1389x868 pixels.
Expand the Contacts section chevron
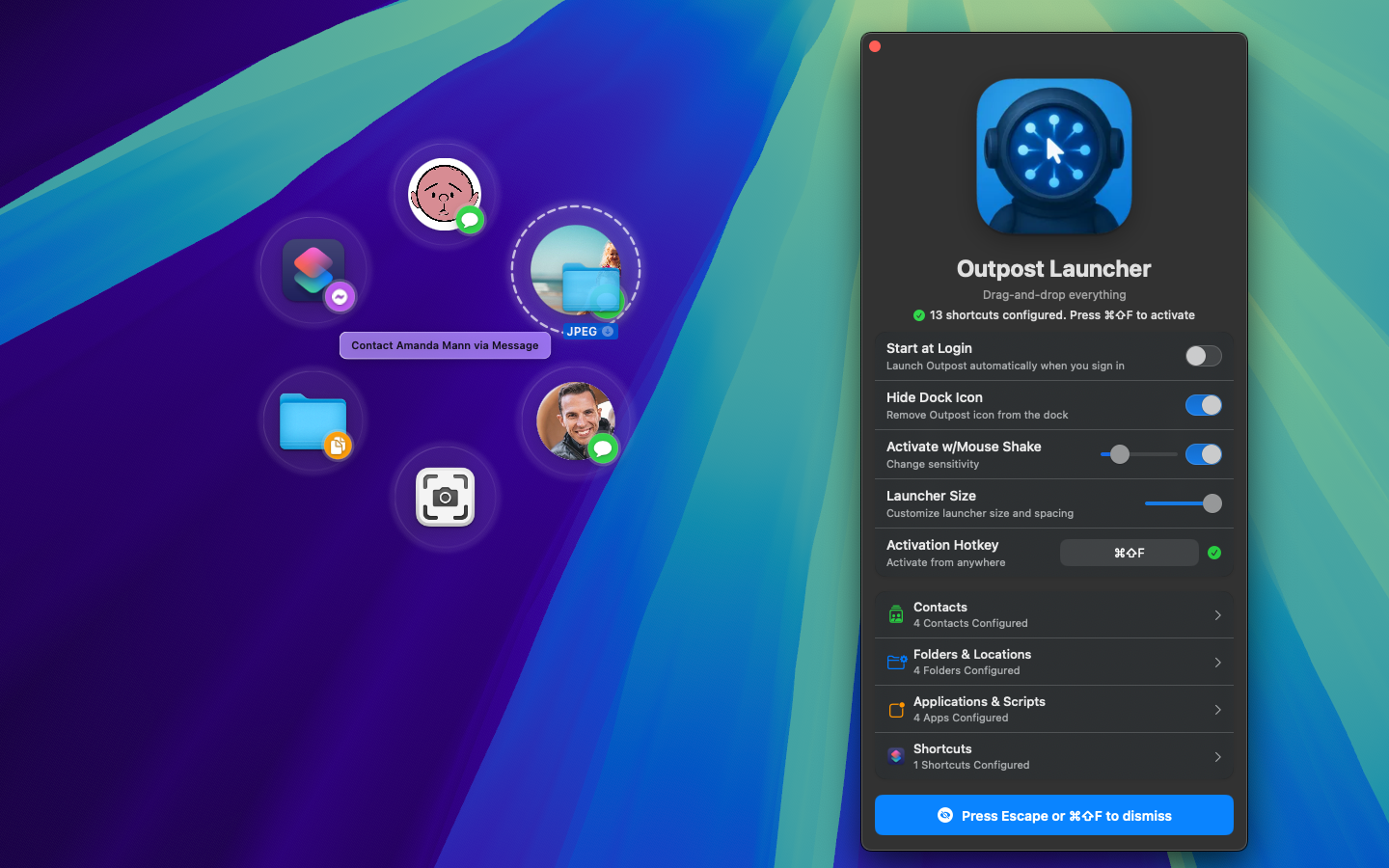click(1218, 615)
